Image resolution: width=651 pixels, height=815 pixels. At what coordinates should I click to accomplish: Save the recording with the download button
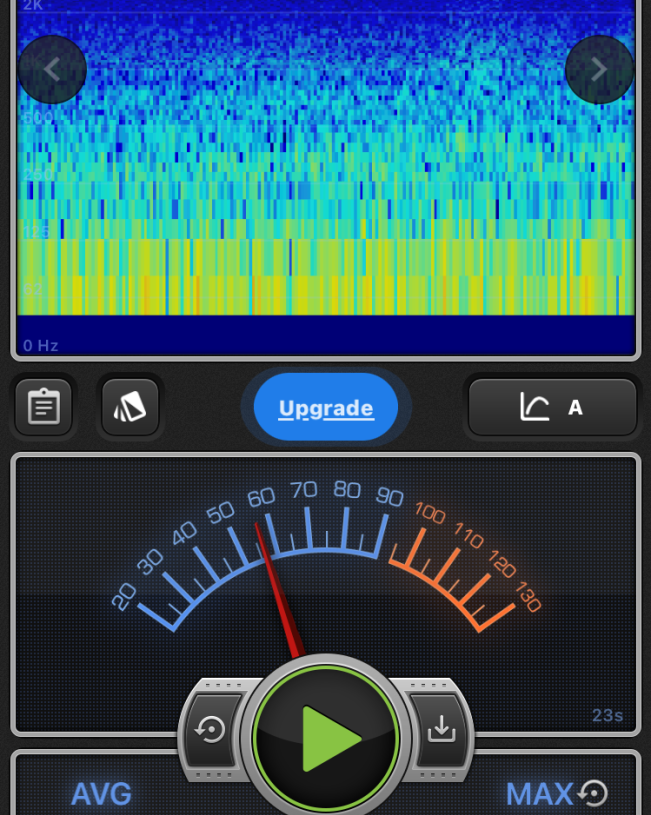[x=441, y=731]
